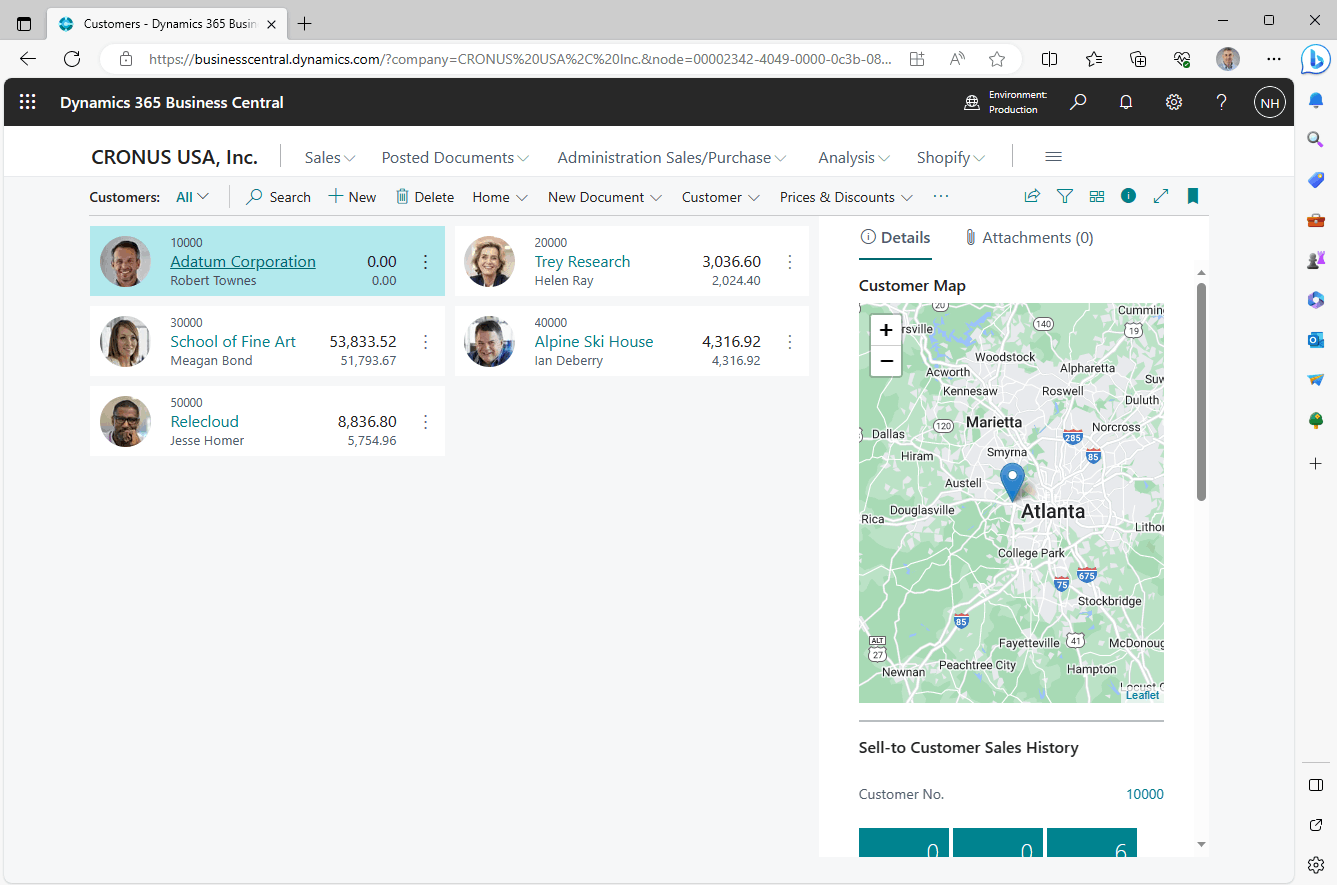Screen dimensions: 1337x885
Task: Expand the Posted Documents menu
Action: point(455,157)
